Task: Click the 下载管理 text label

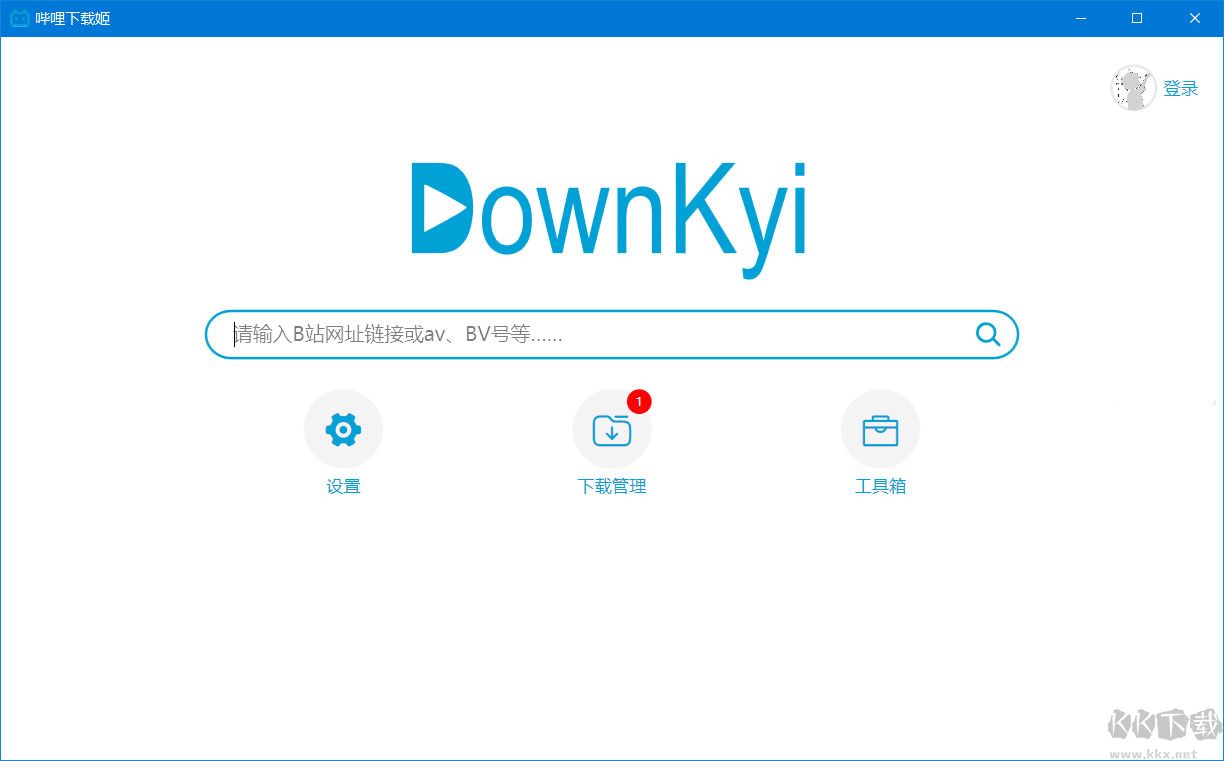Action: coord(612,487)
